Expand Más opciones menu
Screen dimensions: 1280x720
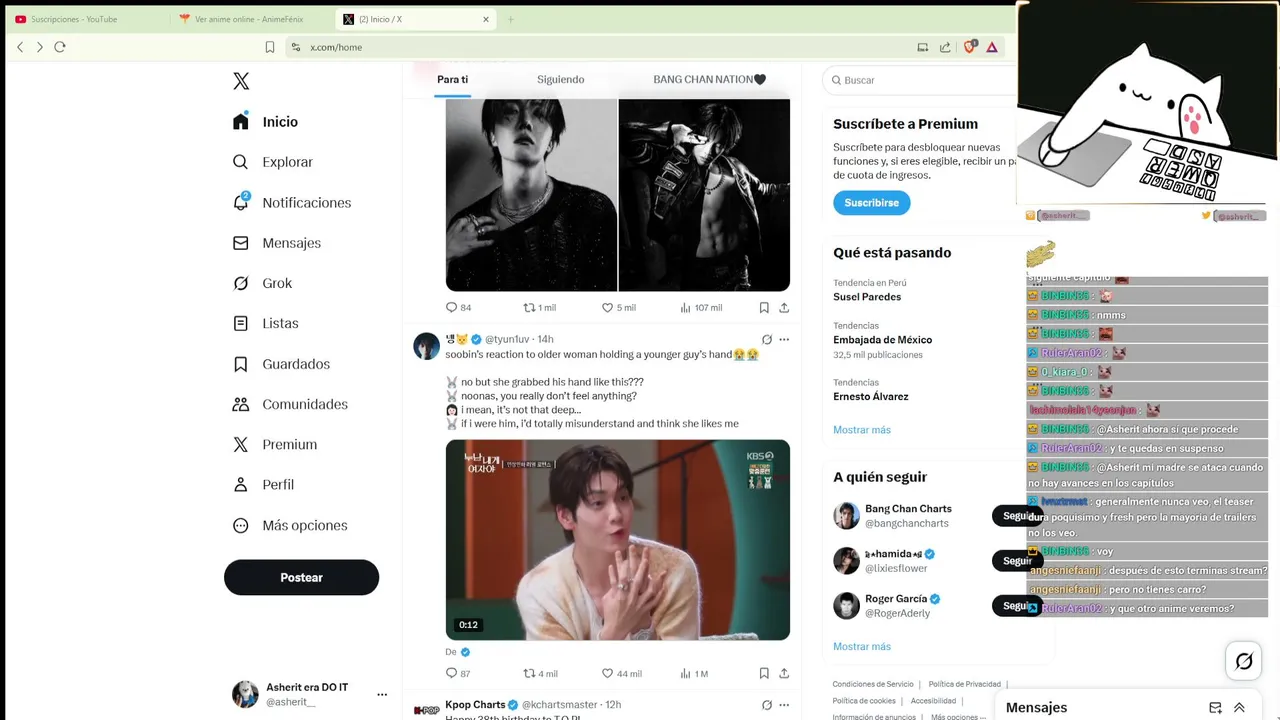click(x=290, y=525)
